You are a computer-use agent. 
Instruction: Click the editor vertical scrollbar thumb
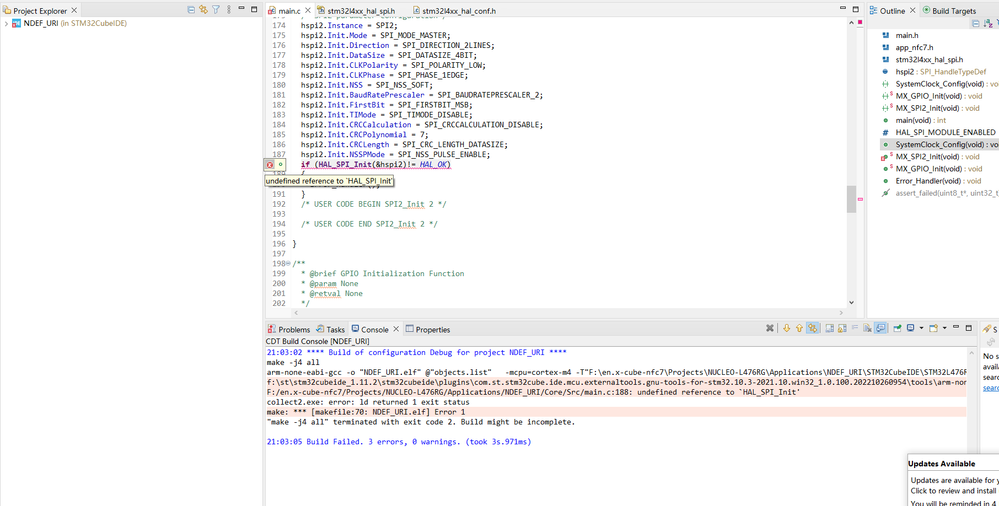[851, 199]
